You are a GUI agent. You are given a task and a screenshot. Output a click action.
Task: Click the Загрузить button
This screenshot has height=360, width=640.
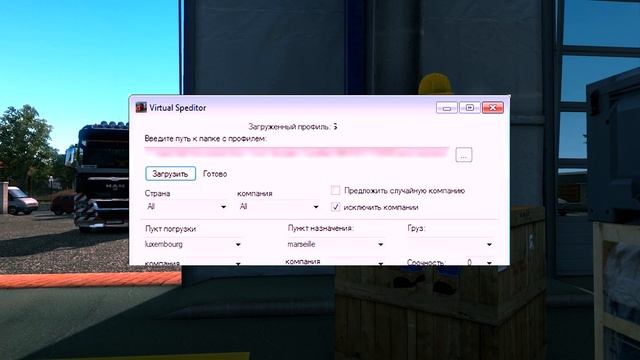pyautogui.click(x=170, y=173)
